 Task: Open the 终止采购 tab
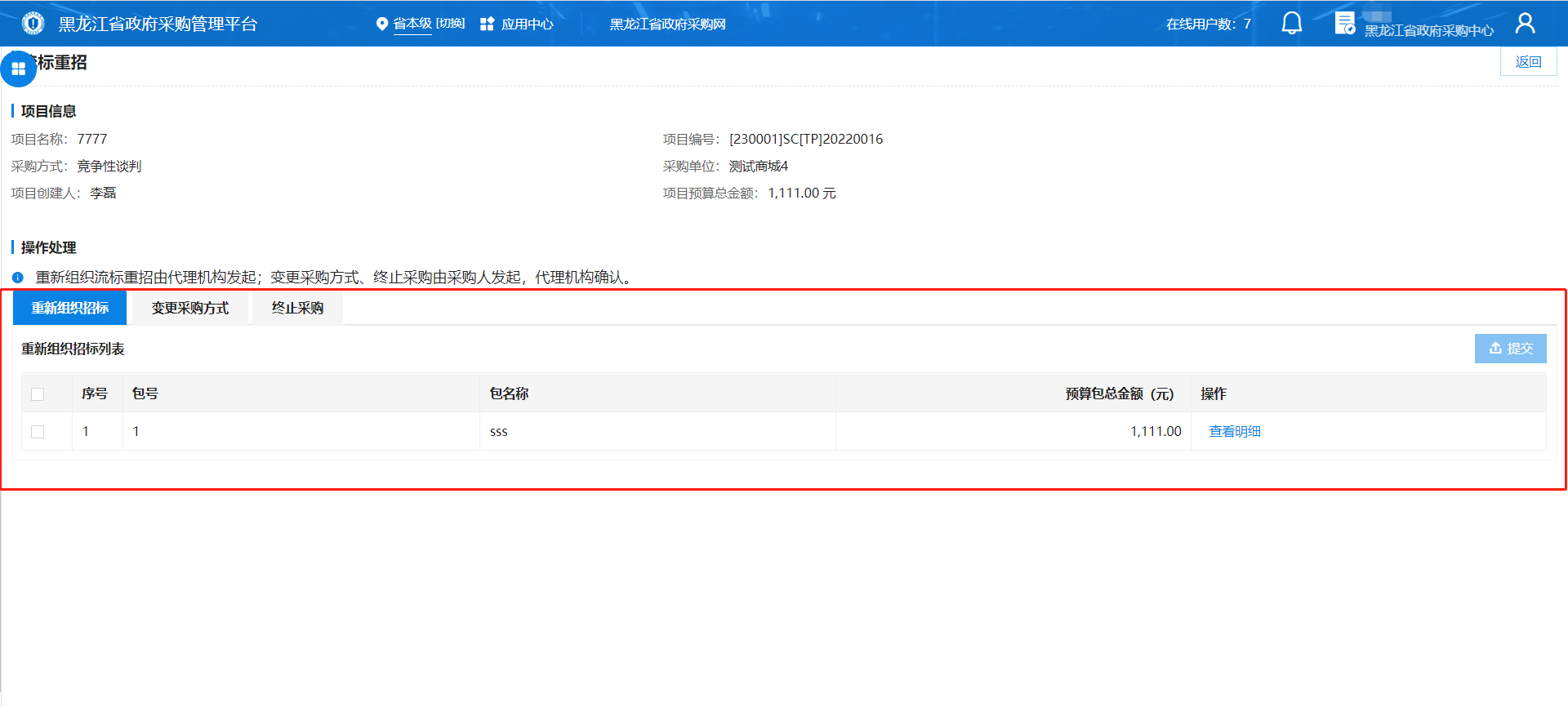click(x=297, y=308)
